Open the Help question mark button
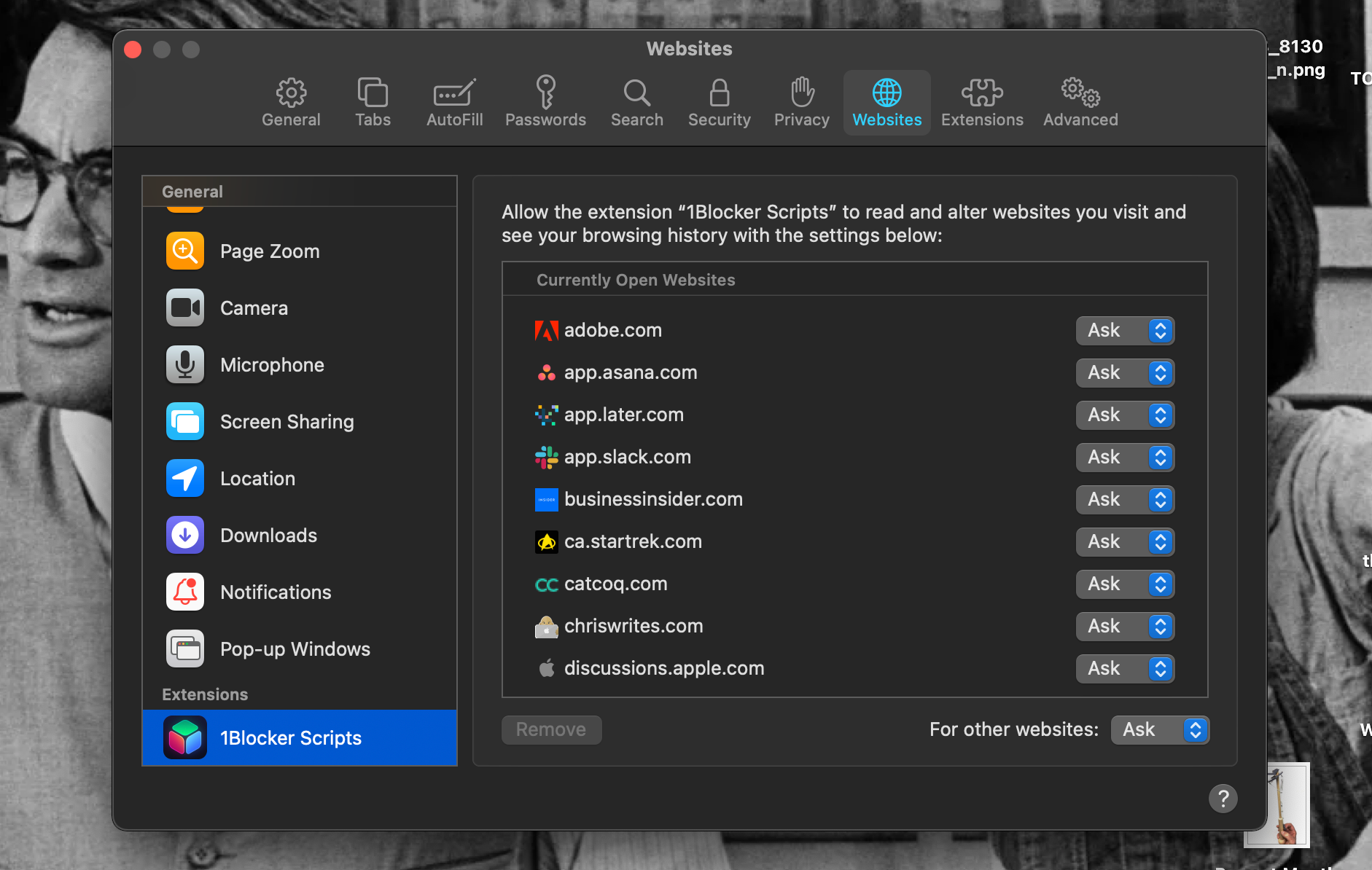The width and height of the screenshot is (1372, 870). pyautogui.click(x=1223, y=799)
